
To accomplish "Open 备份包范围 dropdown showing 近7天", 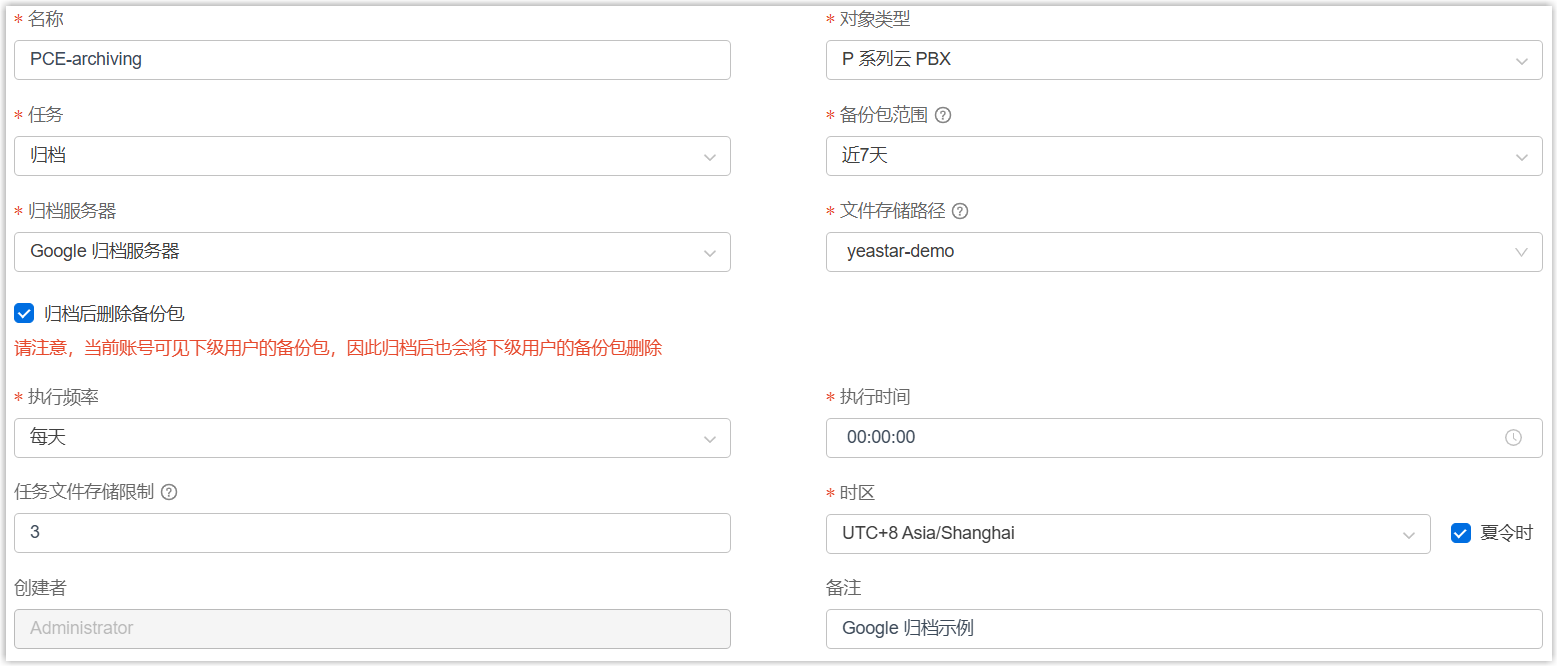I will (x=1184, y=156).
